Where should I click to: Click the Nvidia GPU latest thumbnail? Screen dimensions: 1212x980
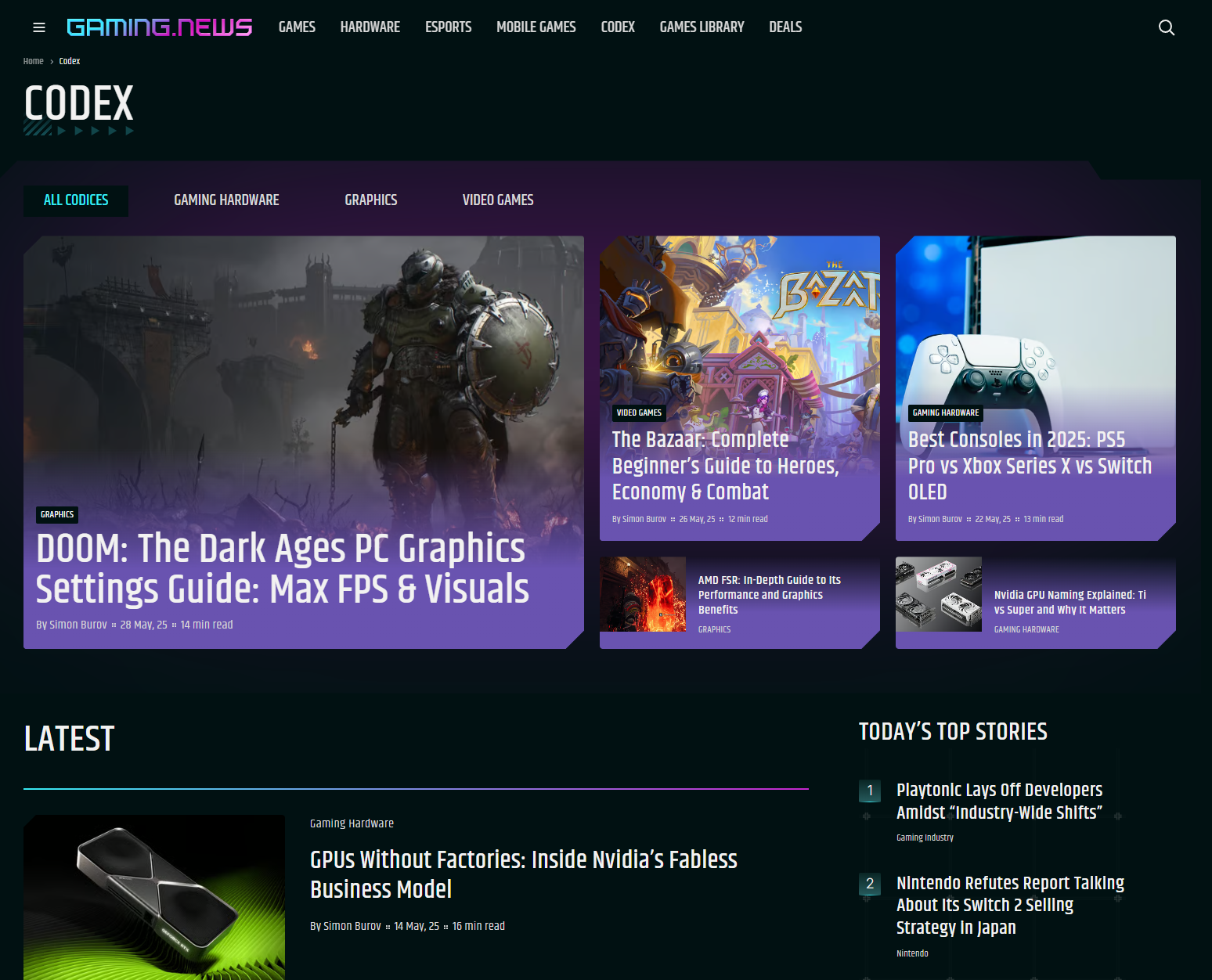point(154,897)
